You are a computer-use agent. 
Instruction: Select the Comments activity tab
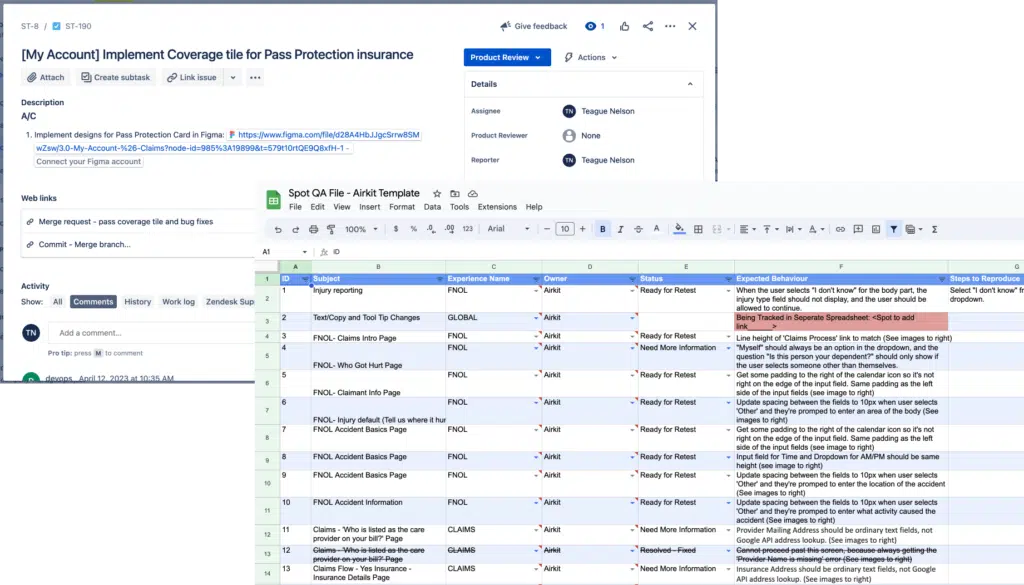tap(93, 302)
